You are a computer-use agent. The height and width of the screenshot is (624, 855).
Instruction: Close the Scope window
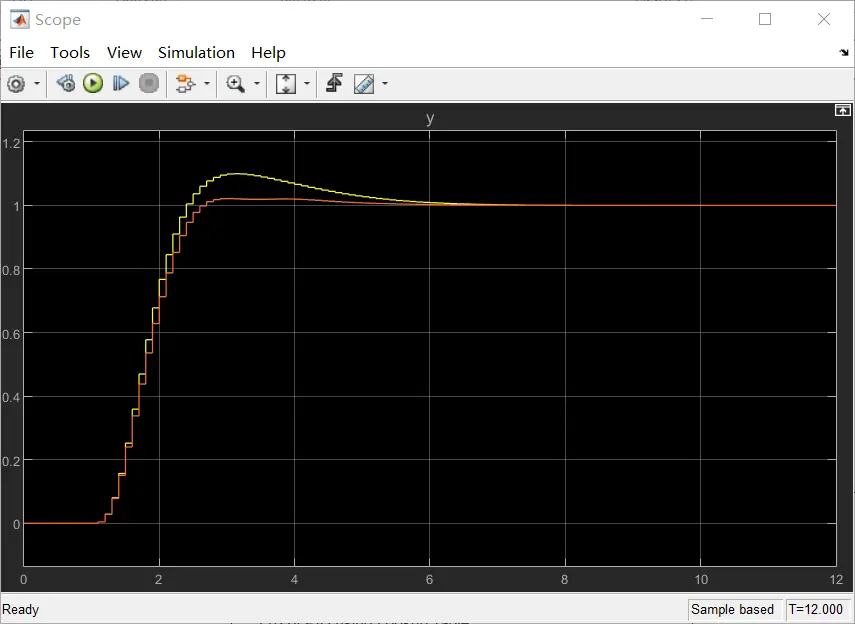coord(824,19)
